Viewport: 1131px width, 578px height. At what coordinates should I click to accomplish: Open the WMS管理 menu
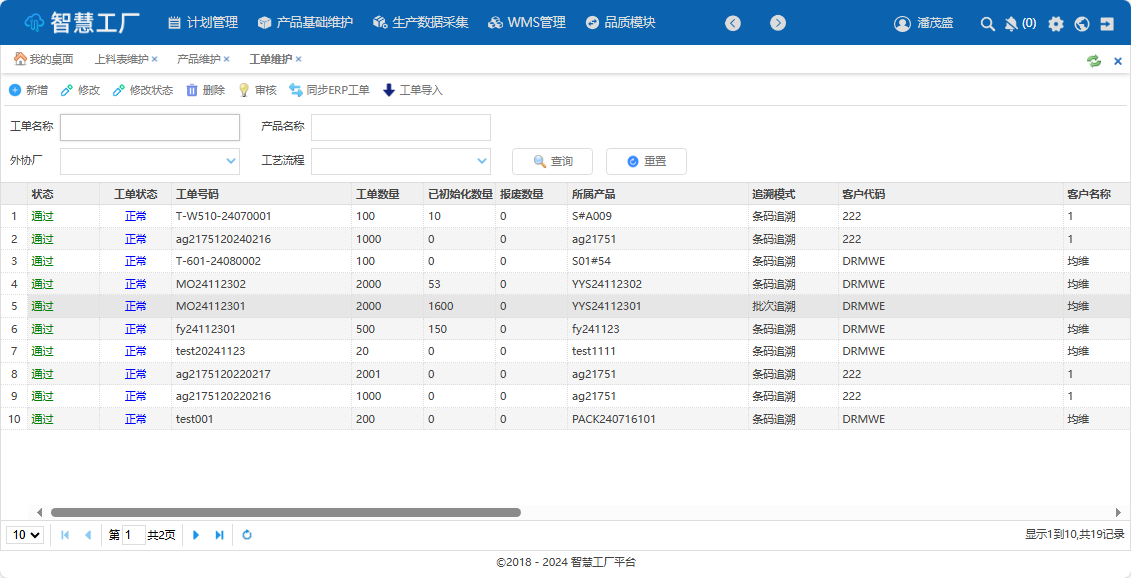(x=527, y=22)
